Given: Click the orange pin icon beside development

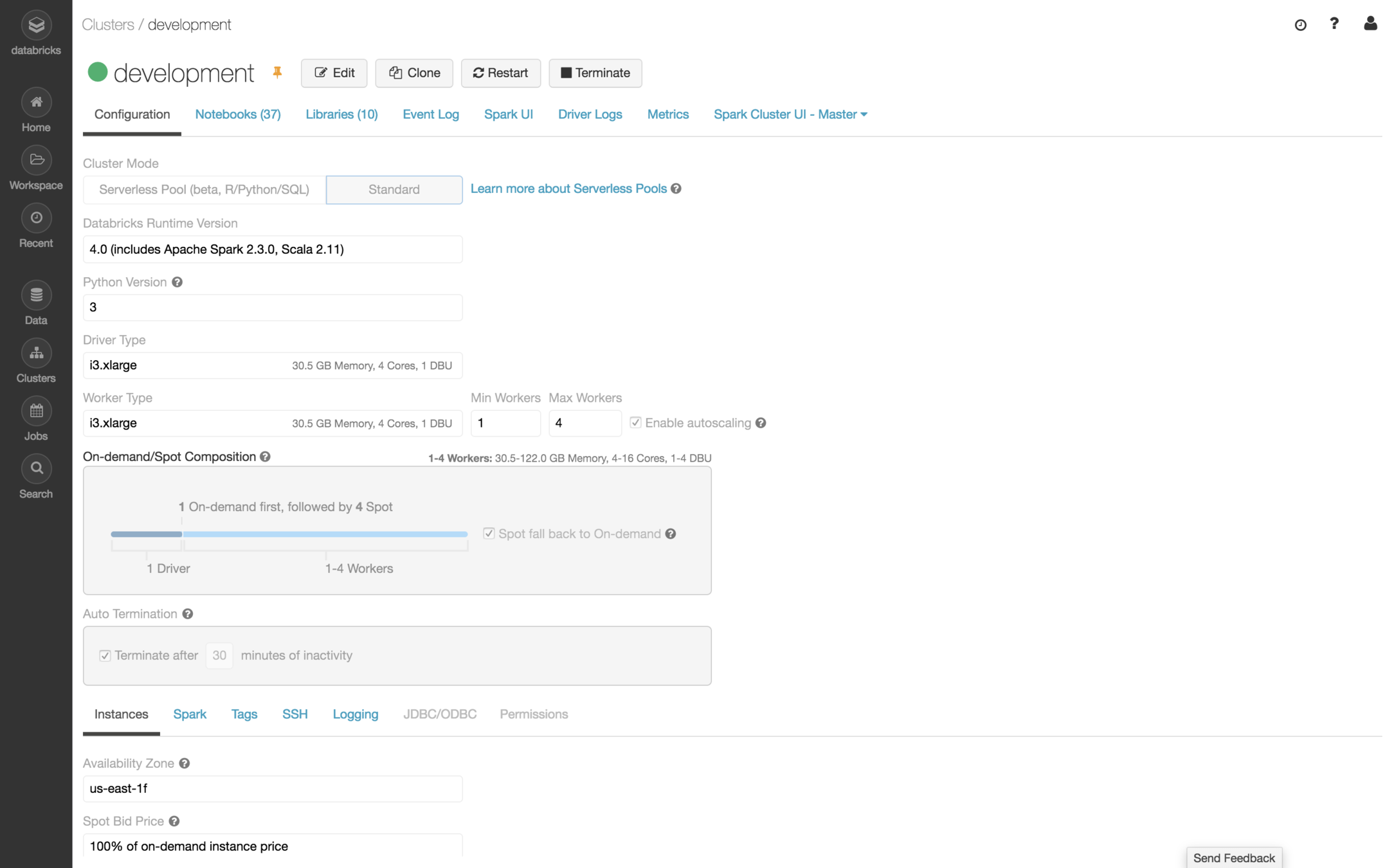Looking at the screenshot, I should click(x=277, y=72).
